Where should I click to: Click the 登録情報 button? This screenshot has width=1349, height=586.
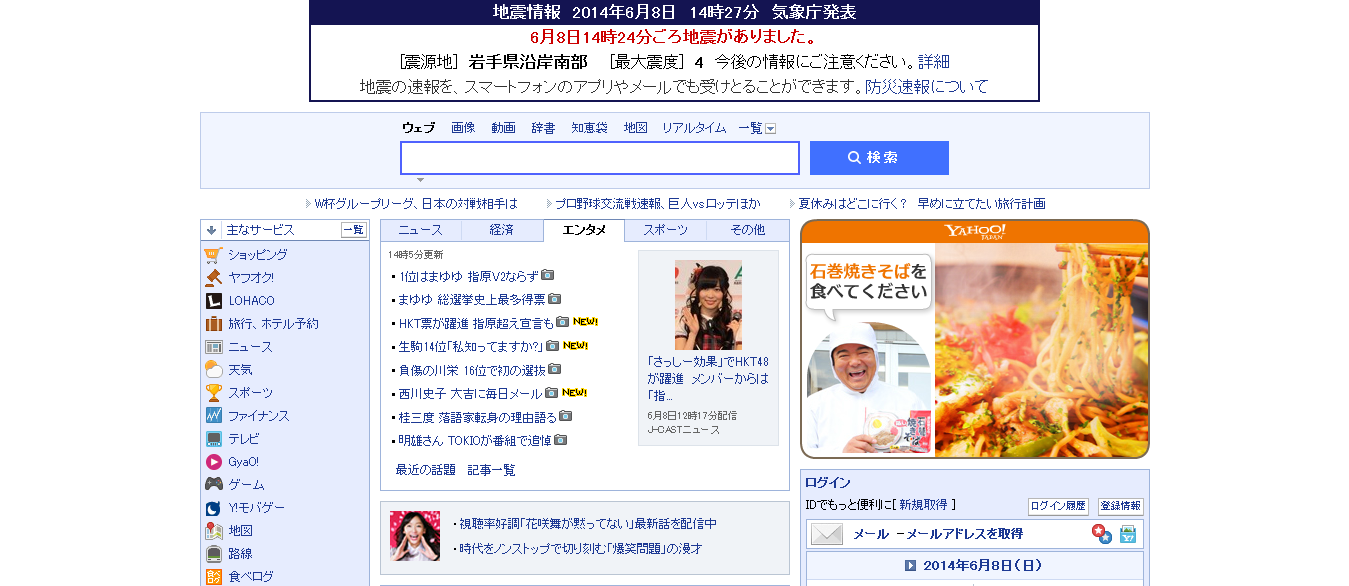tap(1121, 506)
